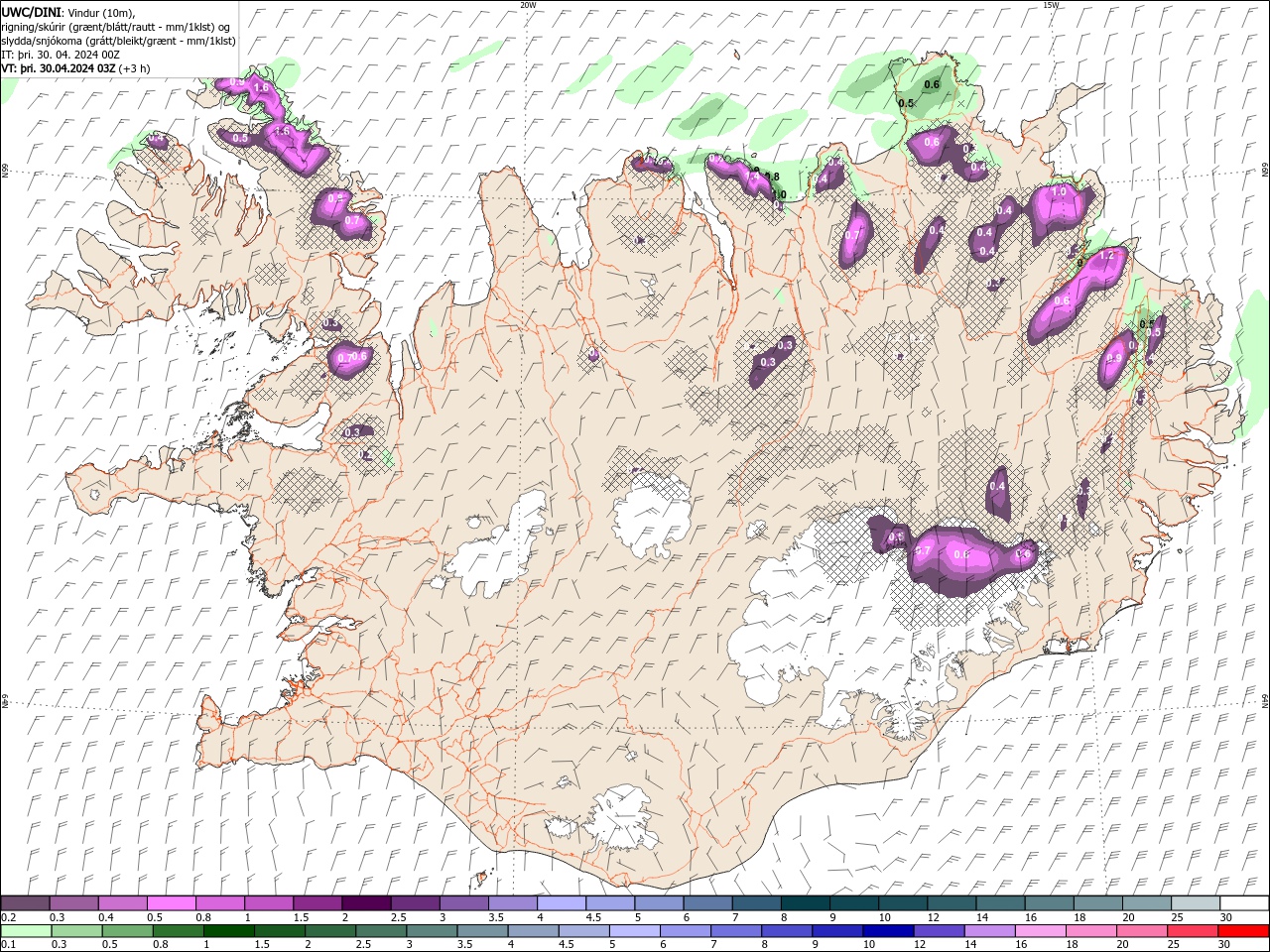Click the deep blue rain swatch between 10 and 12
The image size is (1270, 952).
point(888,931)
